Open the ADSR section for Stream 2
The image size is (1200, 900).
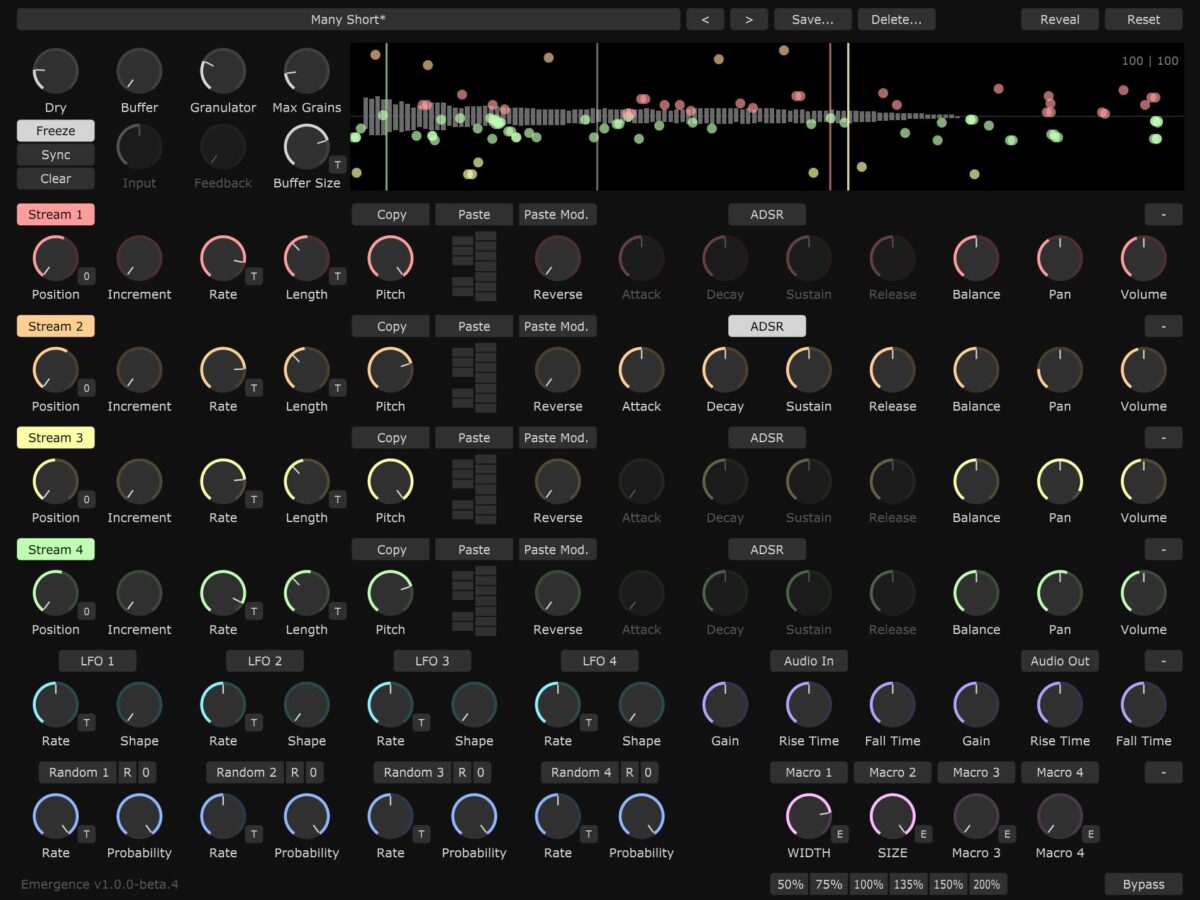[x=767, y=326]
